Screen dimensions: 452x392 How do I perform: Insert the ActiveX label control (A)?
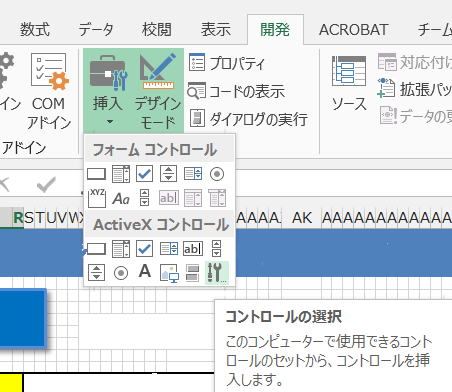click(145, 271)
